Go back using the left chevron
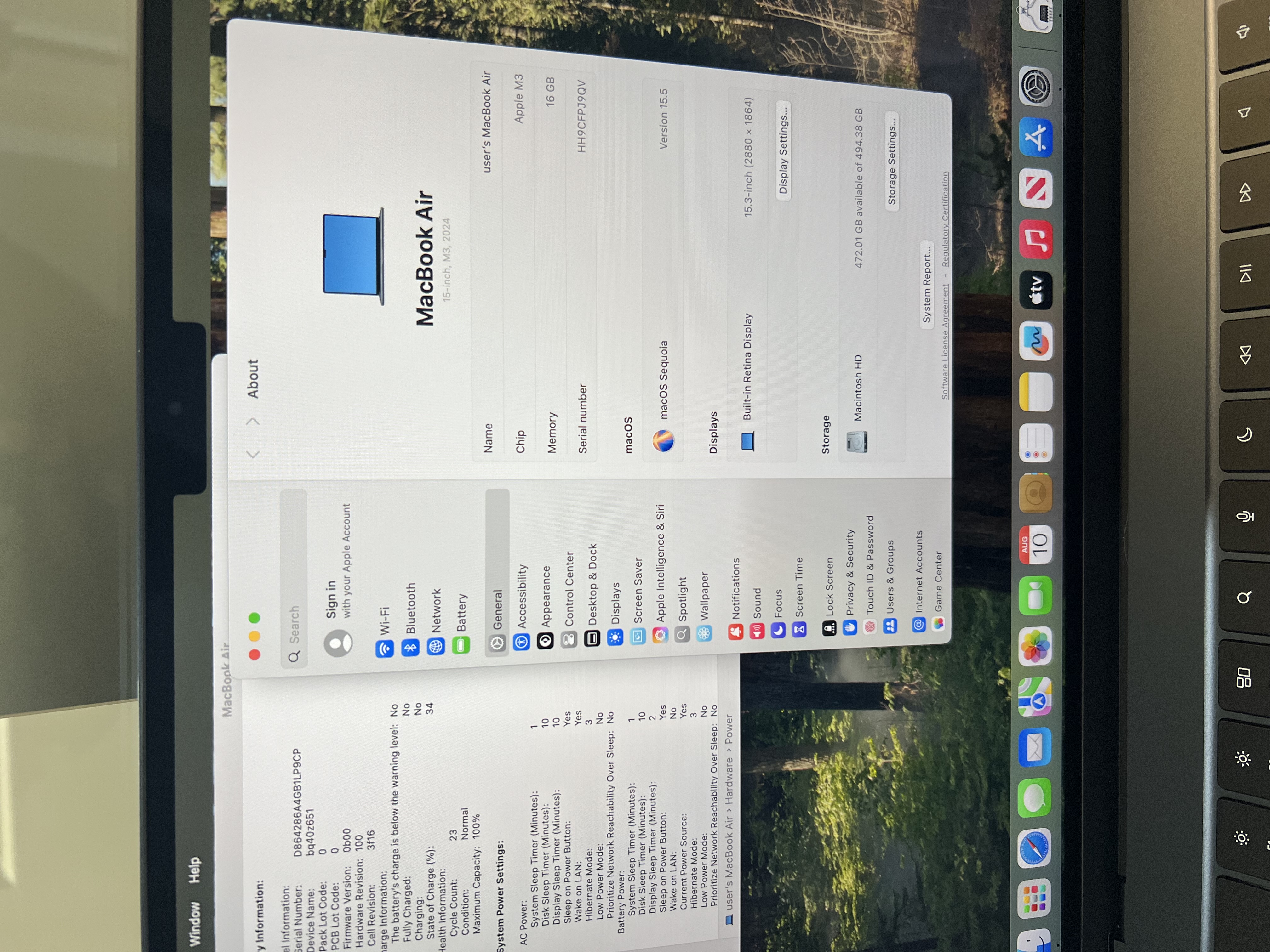The width and height of the screenshot is (1270, 952). pos(253,455)
